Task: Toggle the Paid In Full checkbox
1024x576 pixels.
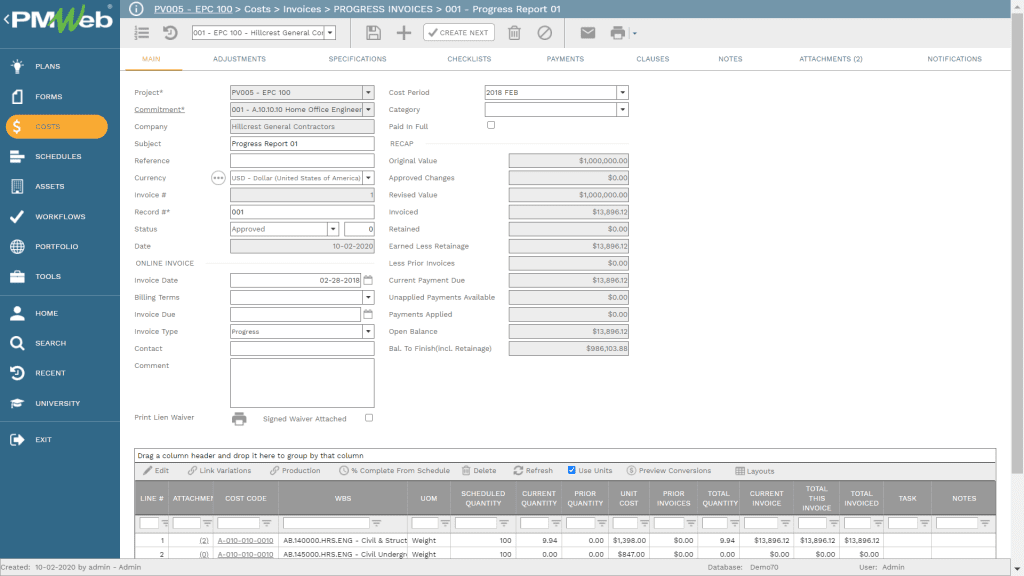Action: click(x=491, y=125)
